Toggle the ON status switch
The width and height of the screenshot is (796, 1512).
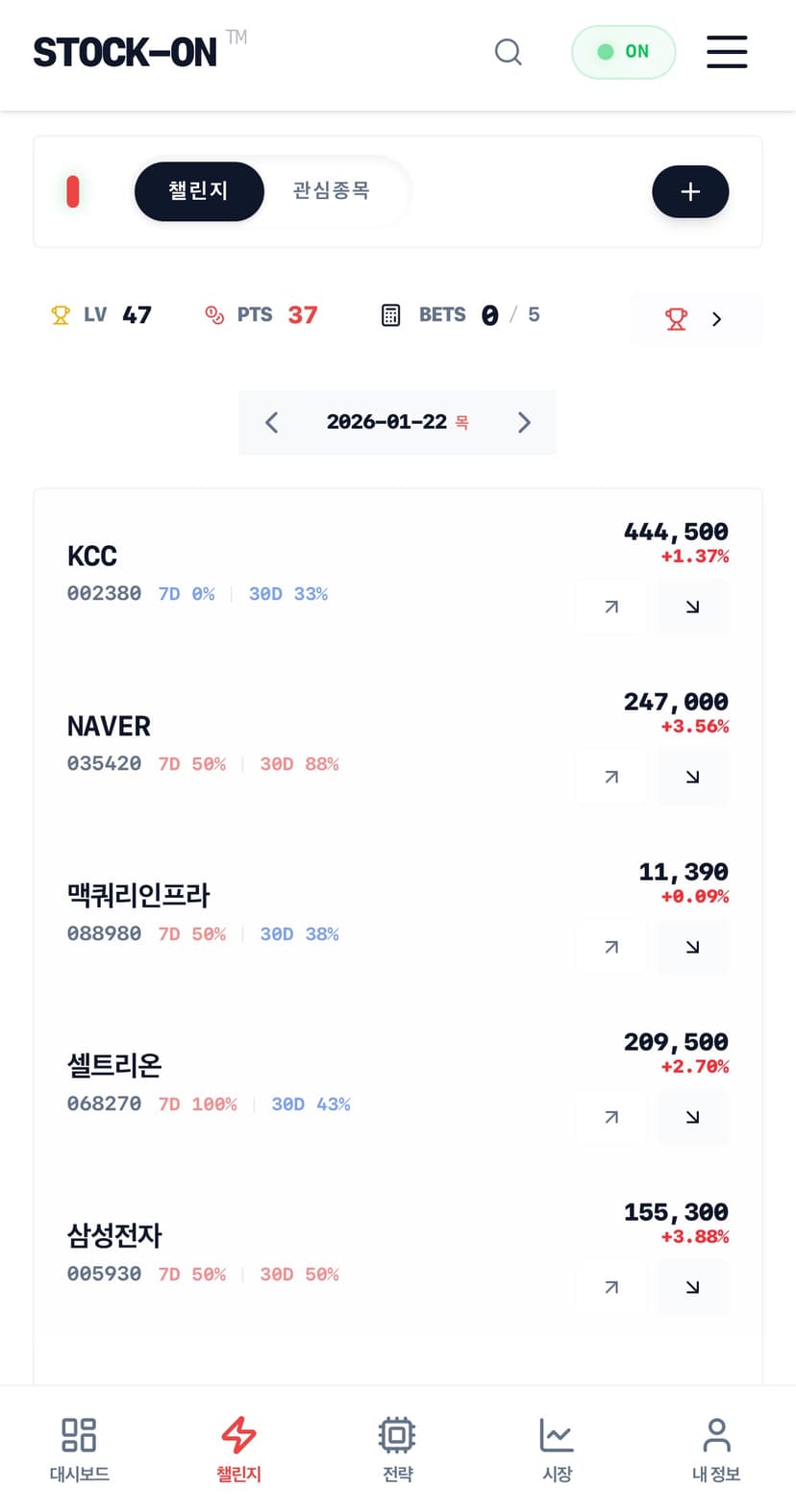623,52
